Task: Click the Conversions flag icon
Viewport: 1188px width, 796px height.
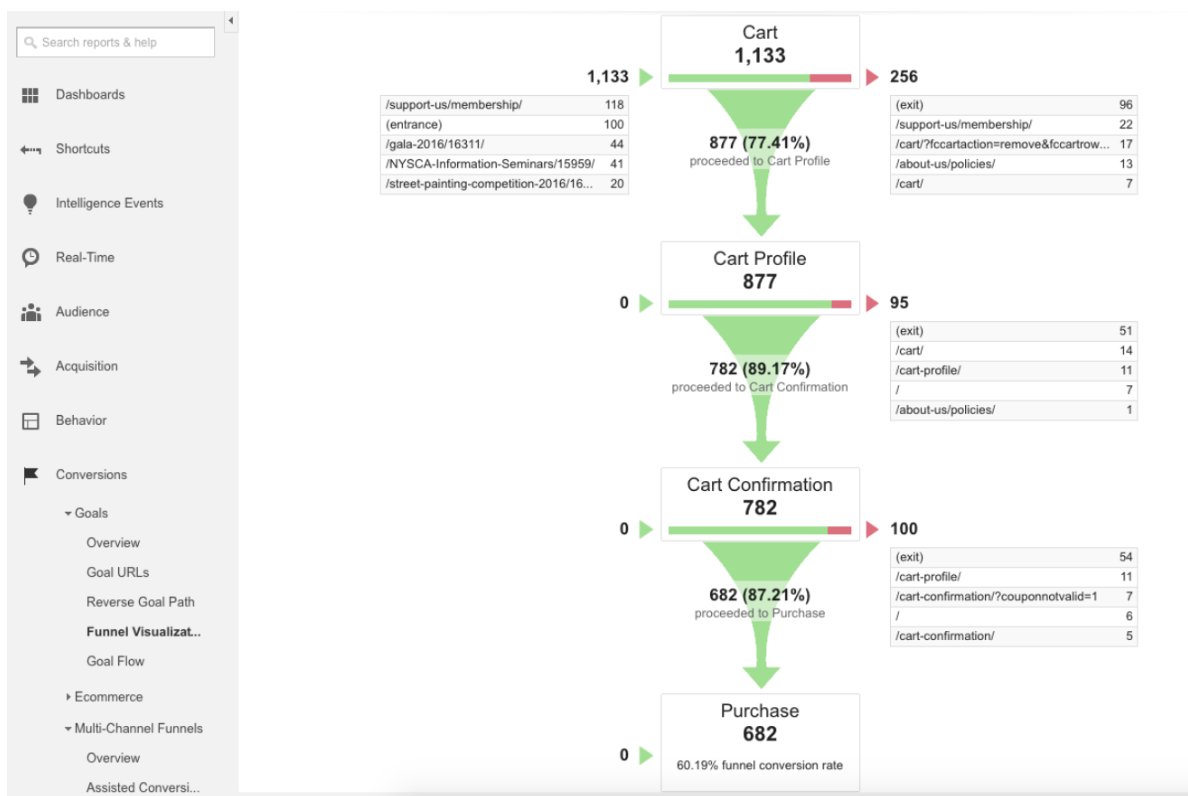Action: [30, 475]
